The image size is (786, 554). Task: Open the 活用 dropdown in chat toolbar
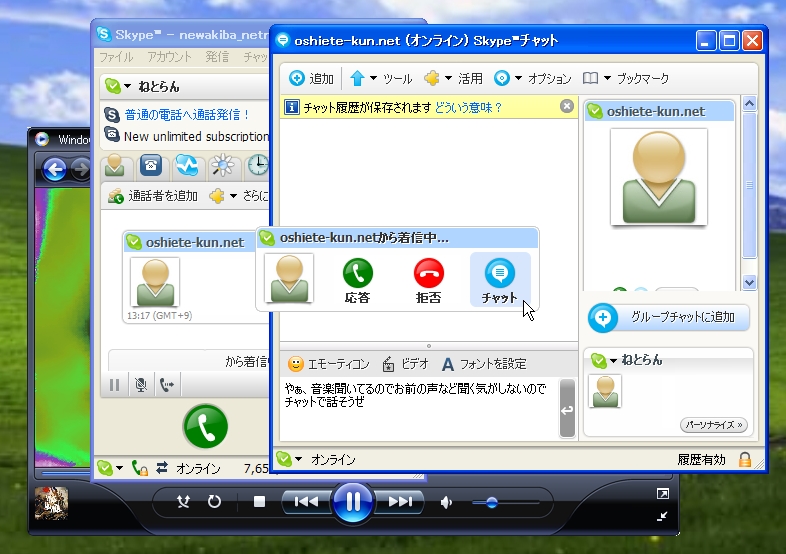tap(453, 78)
